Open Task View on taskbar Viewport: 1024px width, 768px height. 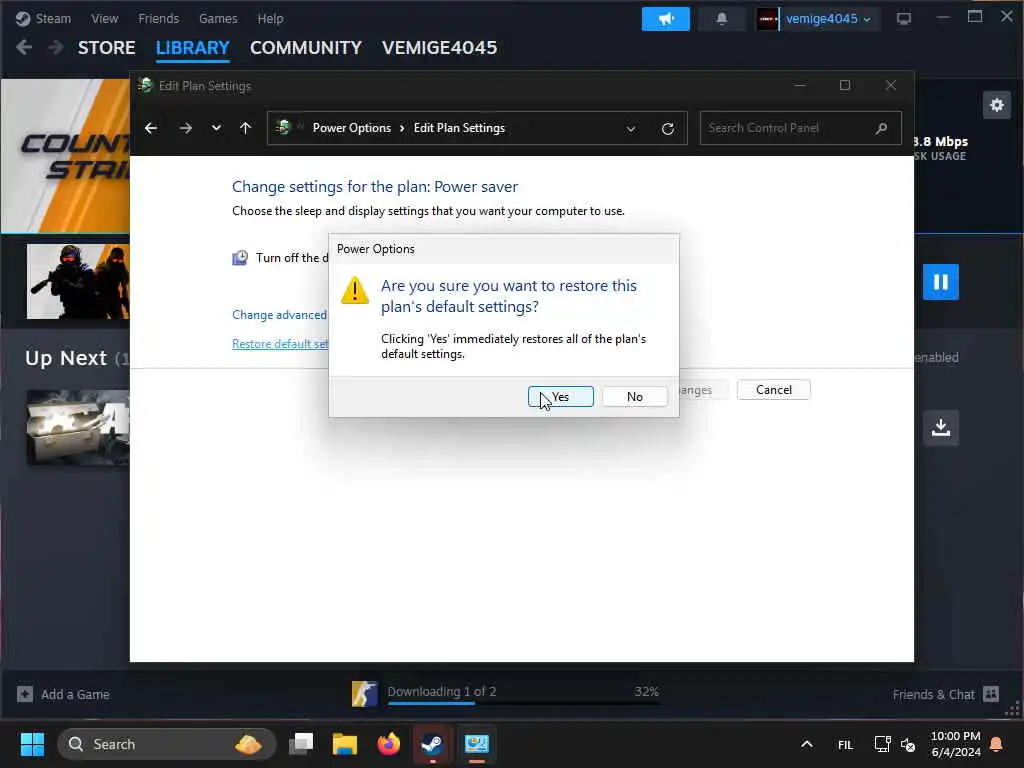(x=301, y=744)
